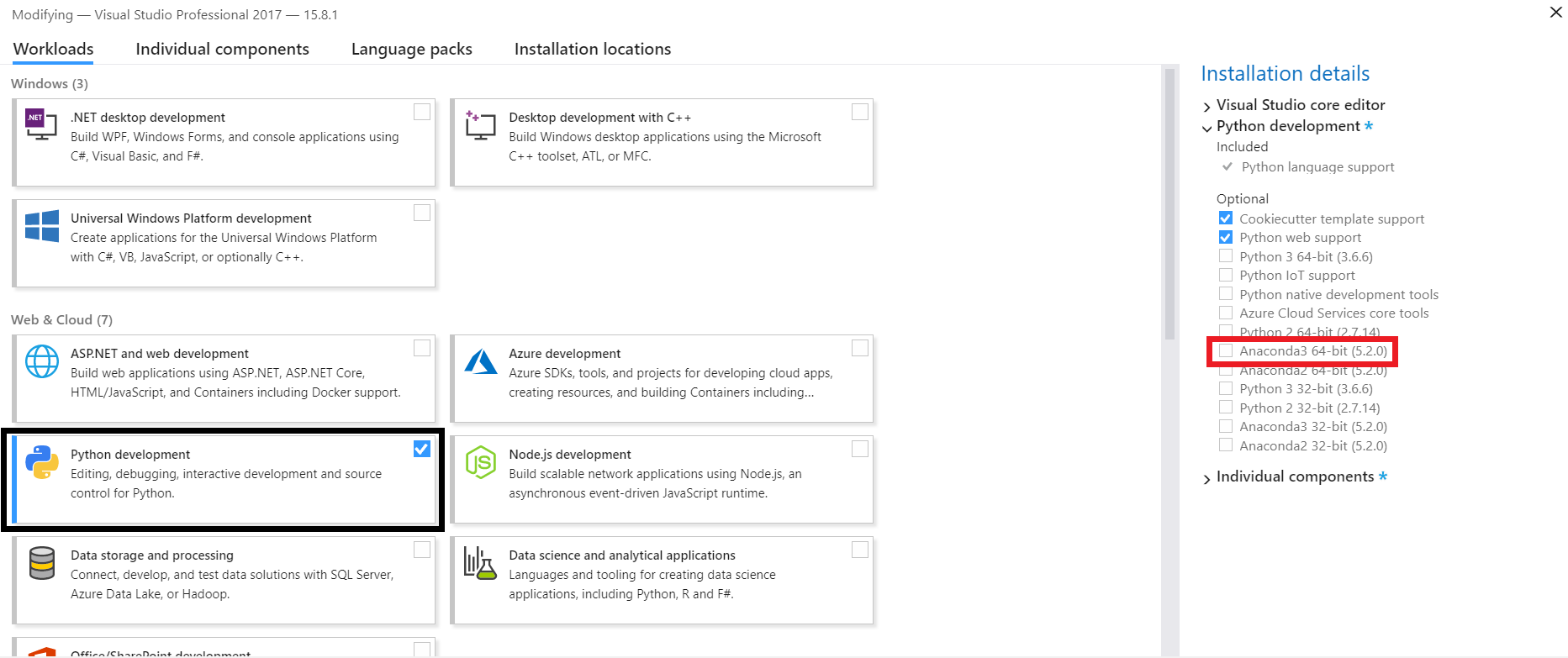
Task: Click the ASP.NET globe icon
Action: (41, 361)
